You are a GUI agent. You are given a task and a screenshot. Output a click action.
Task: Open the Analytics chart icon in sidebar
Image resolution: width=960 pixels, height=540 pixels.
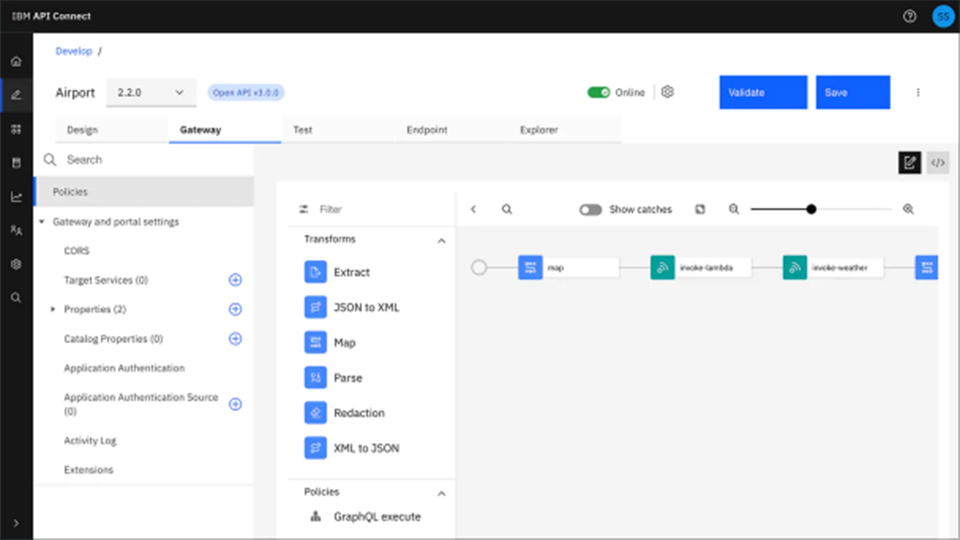(x=17, y=197)
